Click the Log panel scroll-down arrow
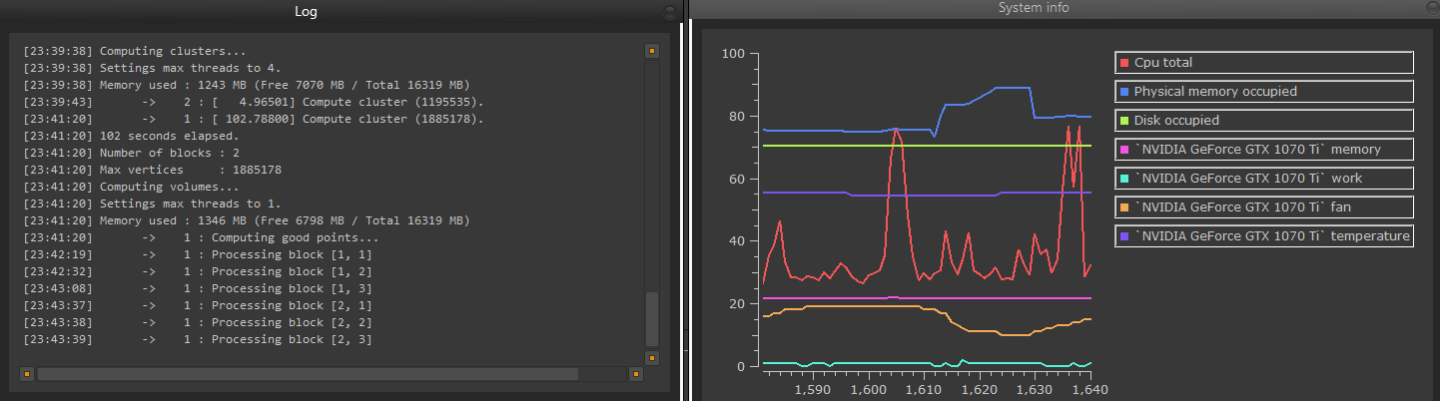Image resolution: width=1440 pixels, height=401 pixels. (x=652, y=357)
